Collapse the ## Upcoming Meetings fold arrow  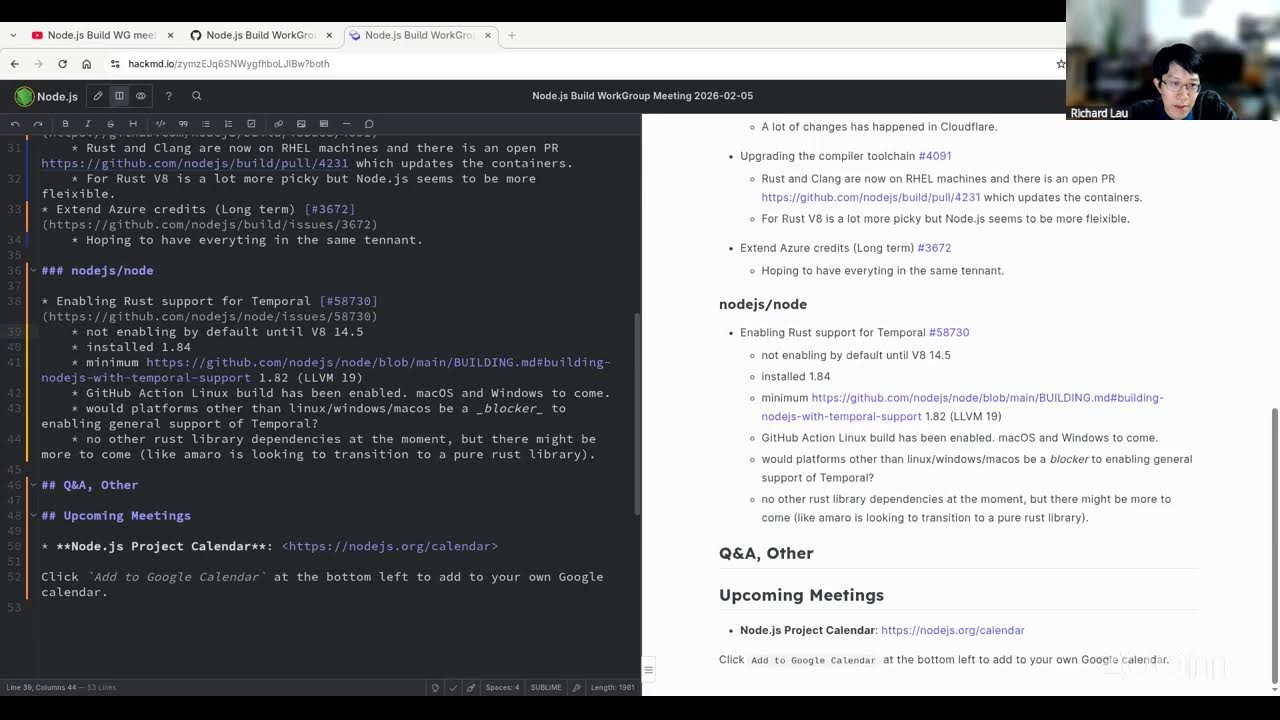pyautogui.click(x=33, y=516)
